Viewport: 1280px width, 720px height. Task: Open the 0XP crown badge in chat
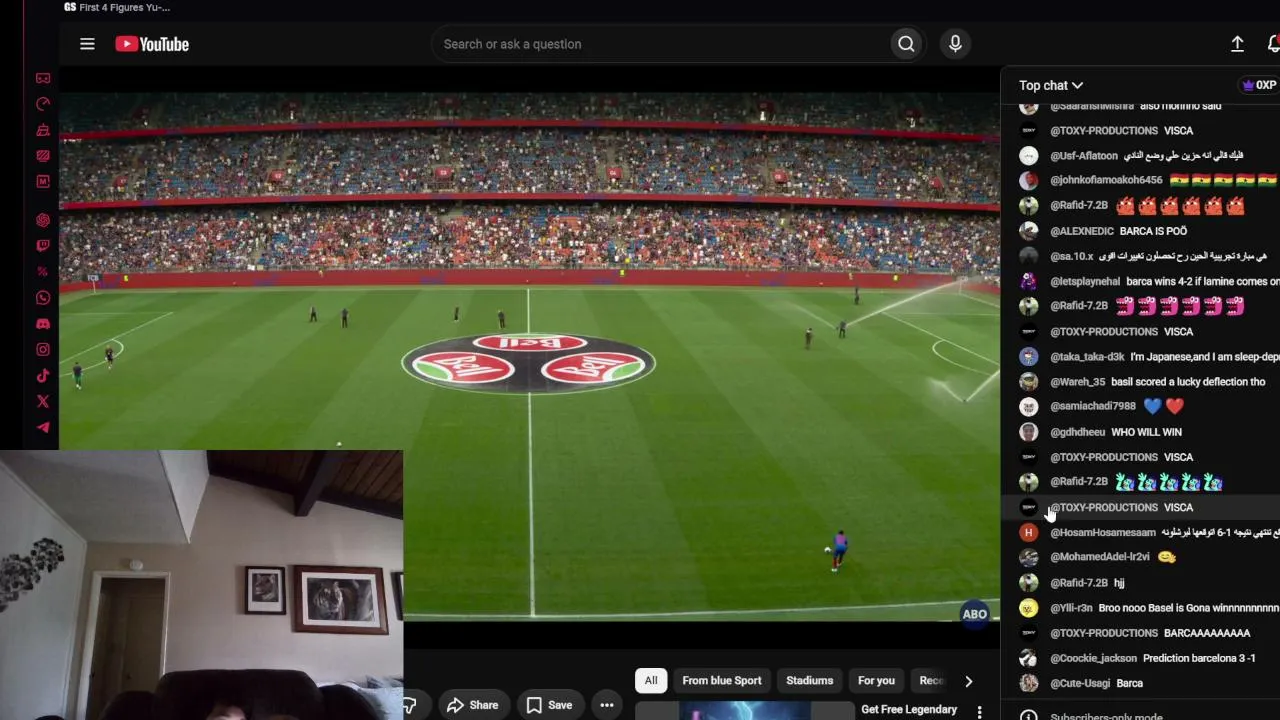pos(1259,85)
